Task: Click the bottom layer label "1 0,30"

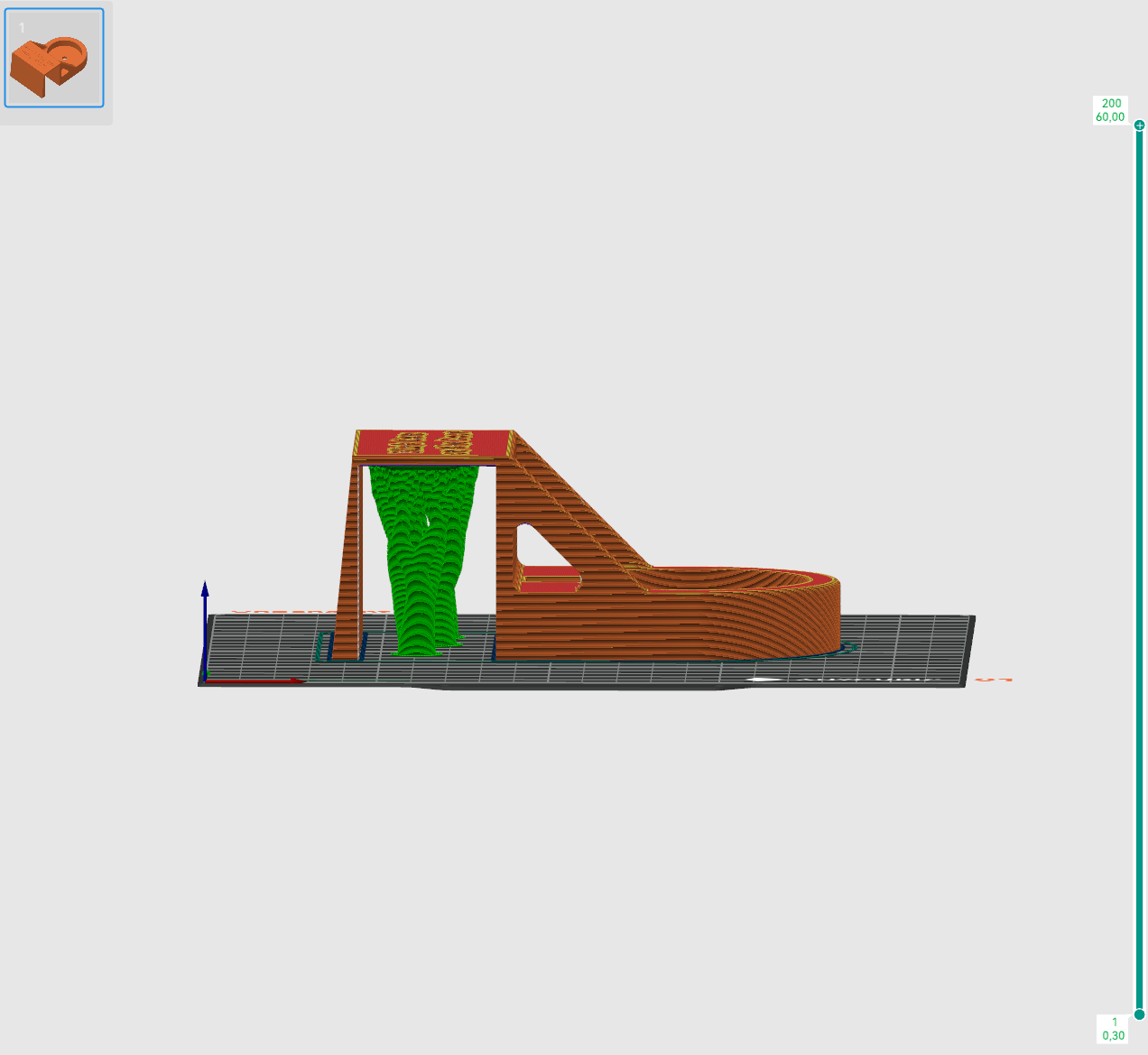Action: tap(1114, 1029)
